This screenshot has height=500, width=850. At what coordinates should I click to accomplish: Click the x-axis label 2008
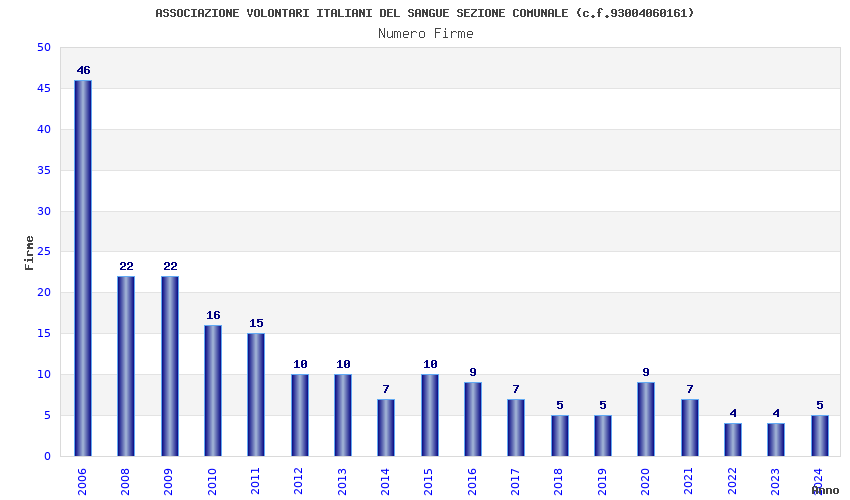click(x=125, y=482)
